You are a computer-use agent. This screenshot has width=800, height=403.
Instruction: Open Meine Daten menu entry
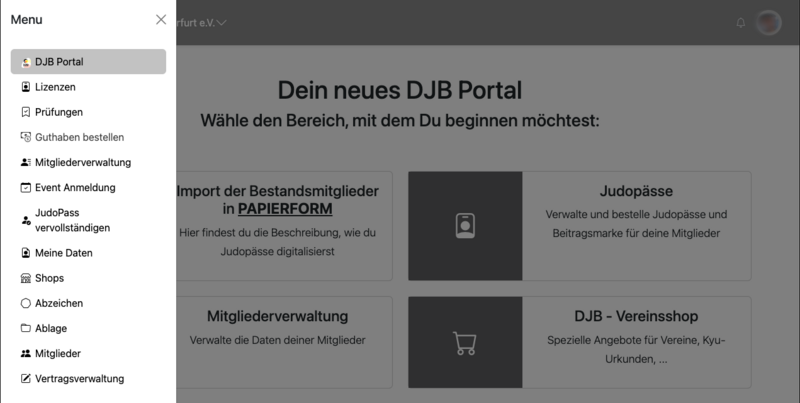coord(88,253)
